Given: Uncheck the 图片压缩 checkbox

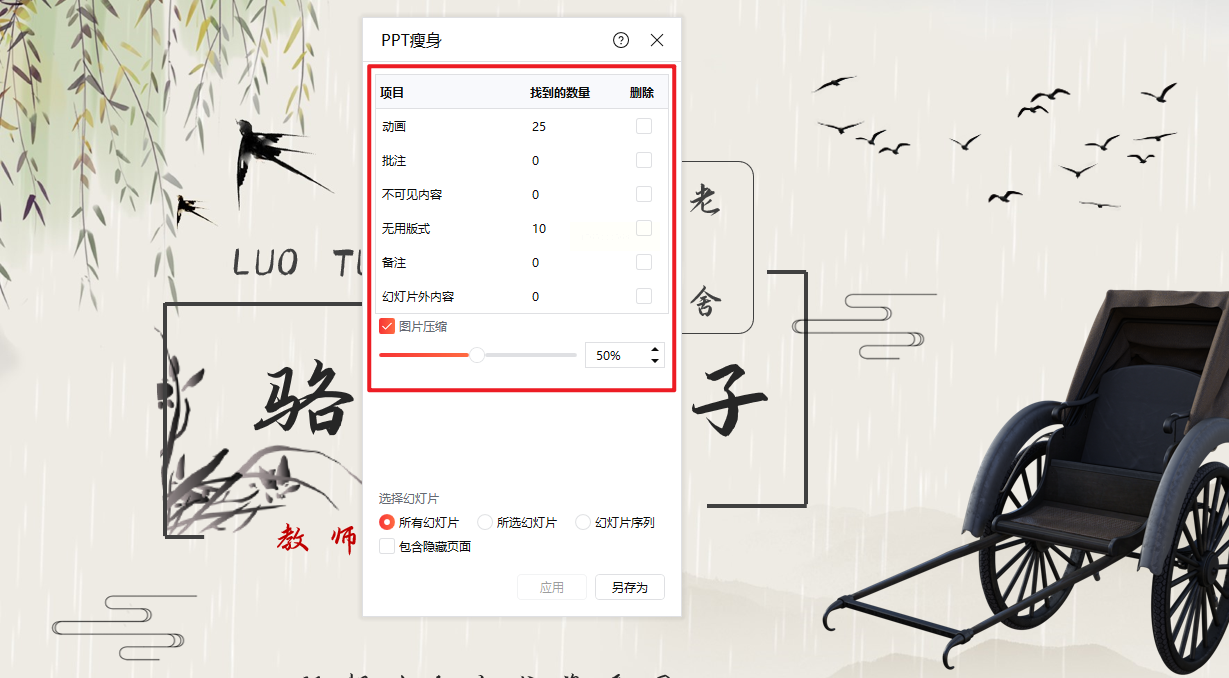Looking at the screenshot, I should [x=387, y=326].
